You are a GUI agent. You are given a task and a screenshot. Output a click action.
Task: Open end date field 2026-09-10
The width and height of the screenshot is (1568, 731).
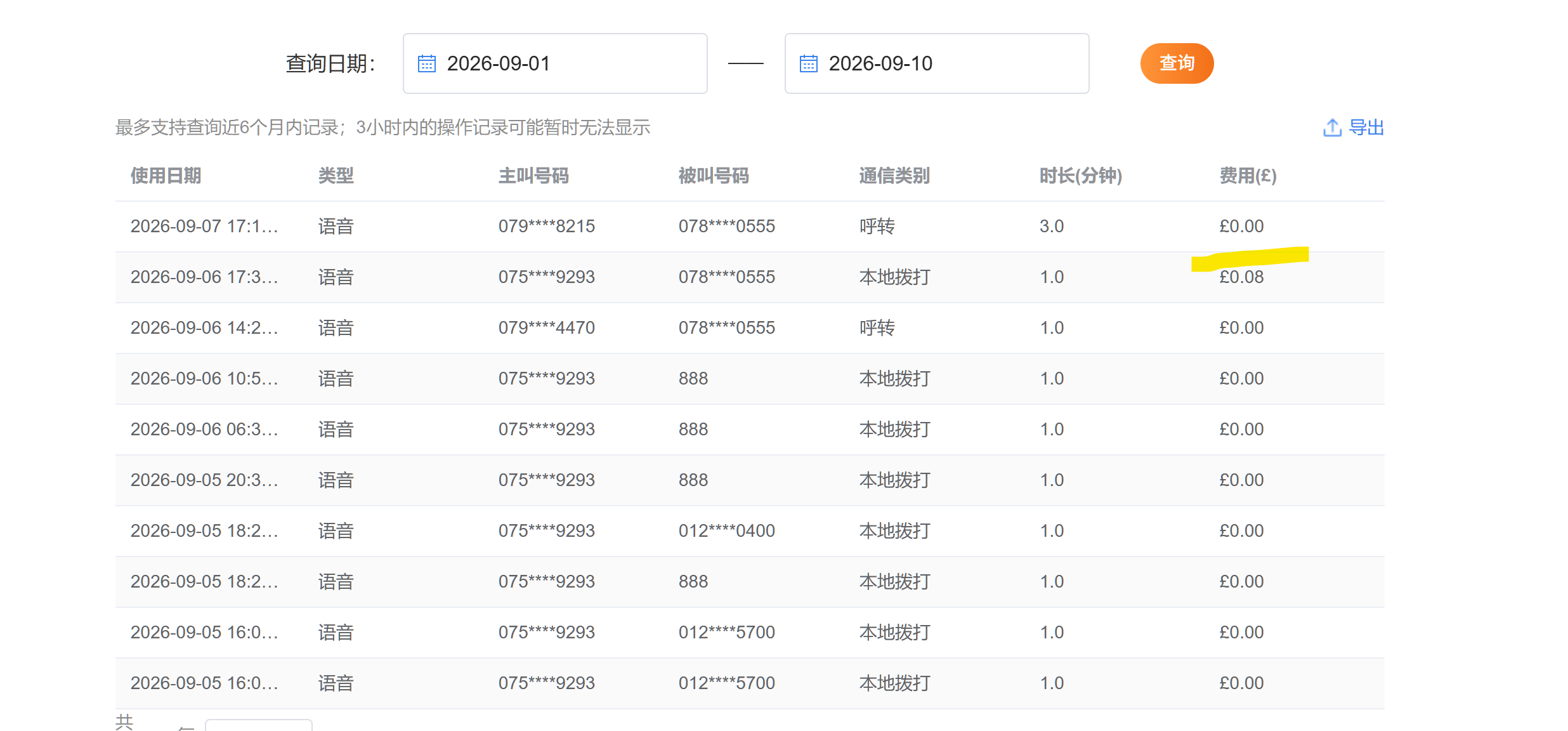[x=937, y=63]
